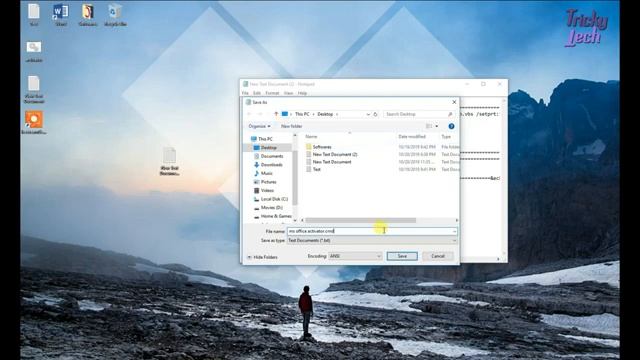Click the magnifier icon in Search Desktop box
The image size is (640, 360).
(450, 114)
